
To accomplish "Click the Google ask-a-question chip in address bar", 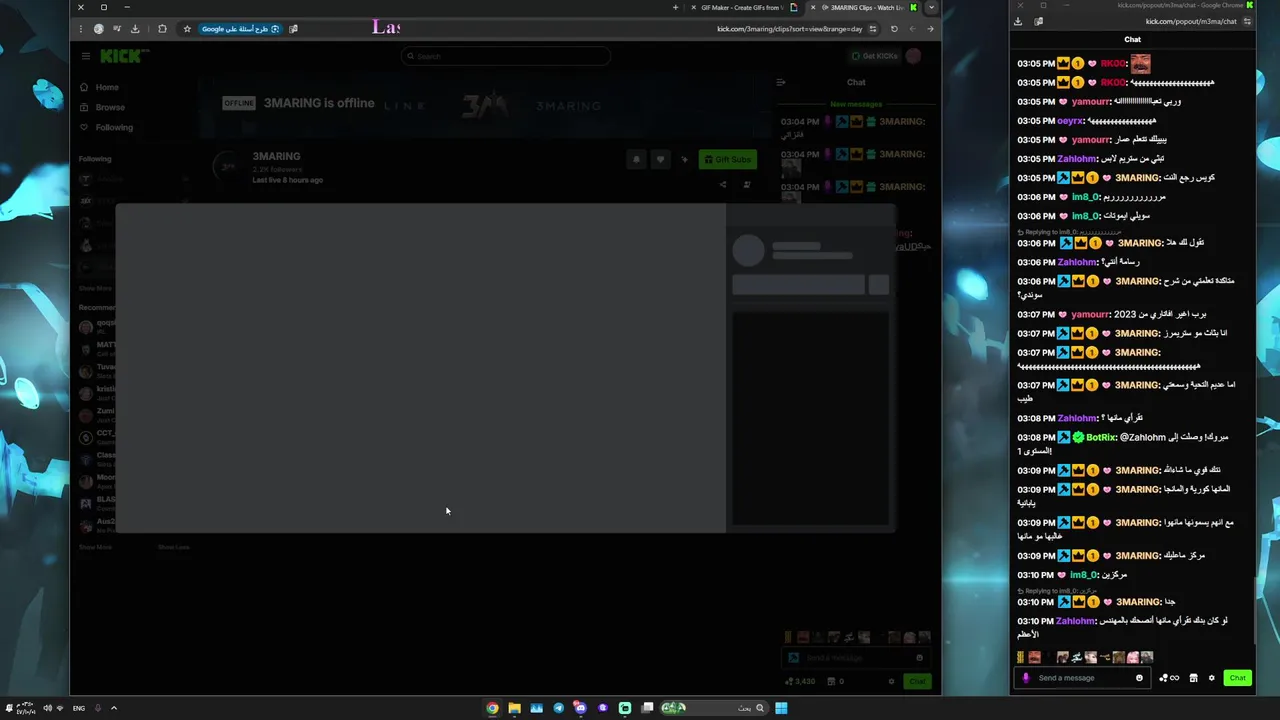I will click(241, 29).
